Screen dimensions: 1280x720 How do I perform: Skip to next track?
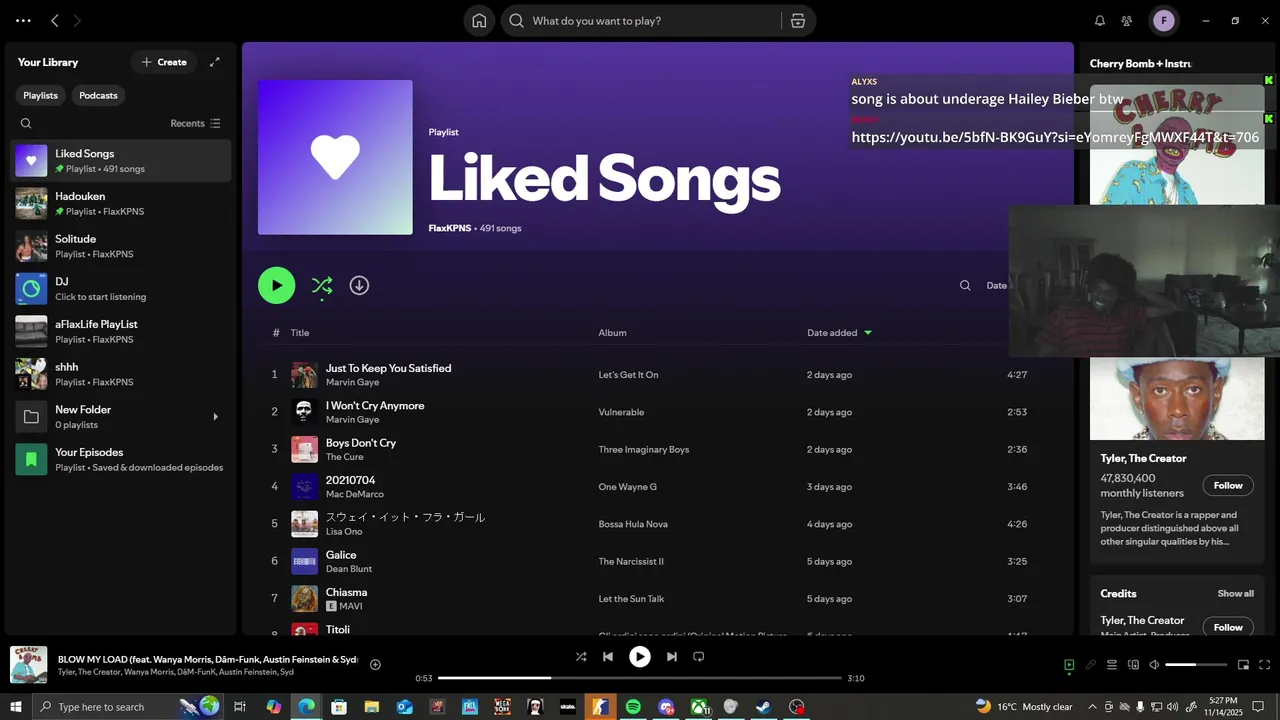click(x=672, y=657)
